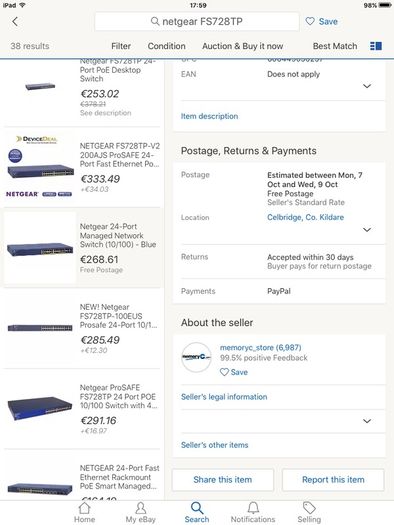Open the Home tab
394x525 pixels.
coord(84,512)
